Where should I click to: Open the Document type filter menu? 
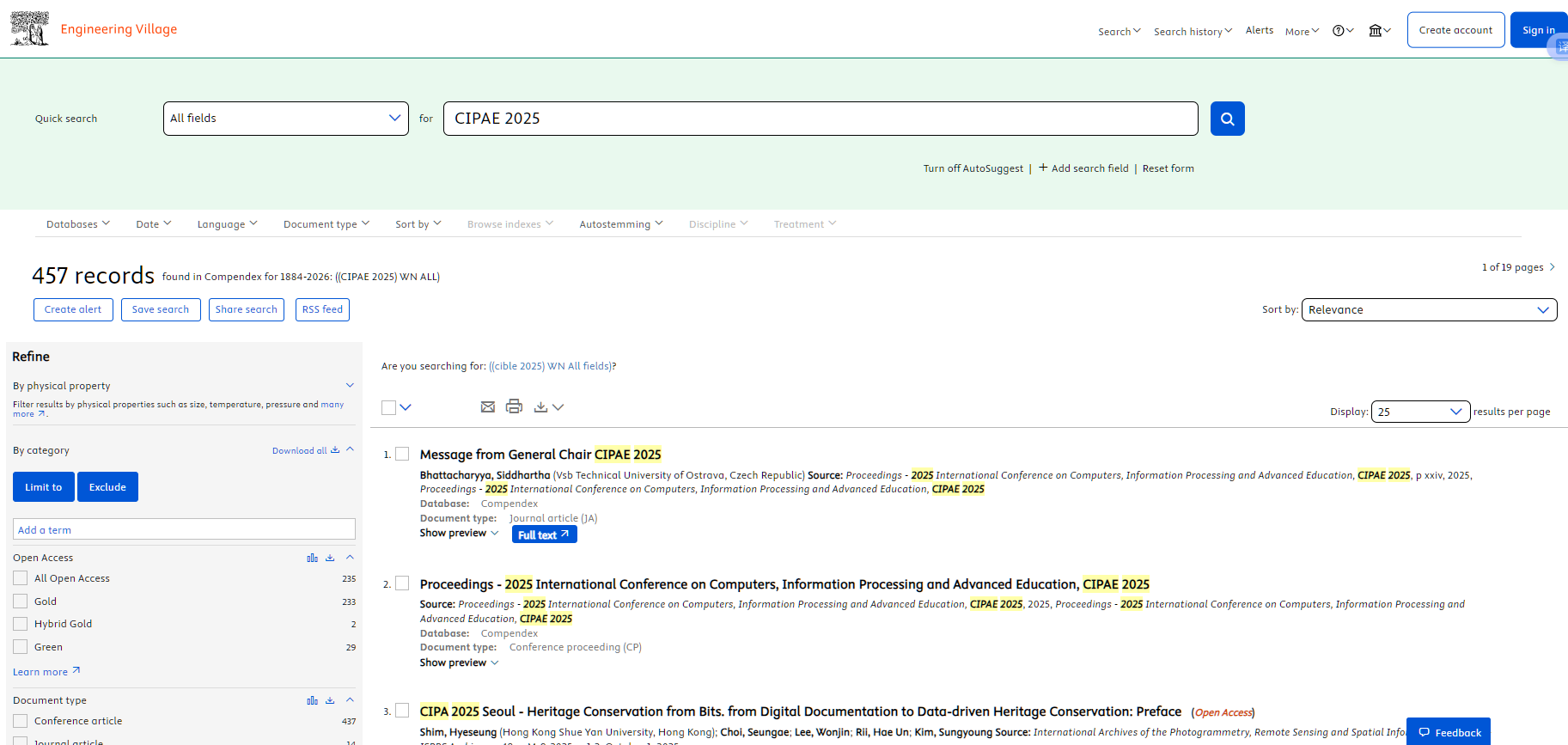tap(326, 224)
